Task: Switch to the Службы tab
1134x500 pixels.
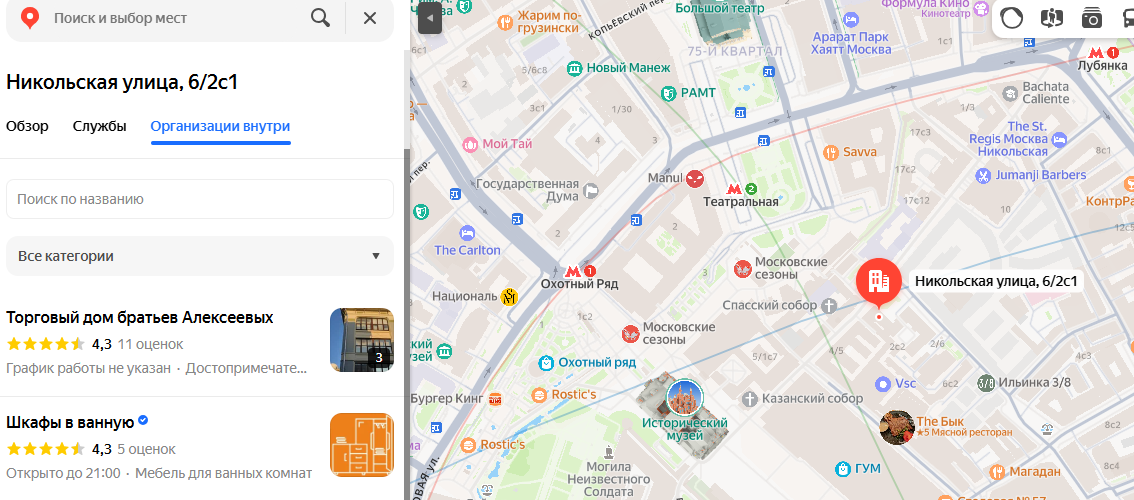Action: (99, 126)
